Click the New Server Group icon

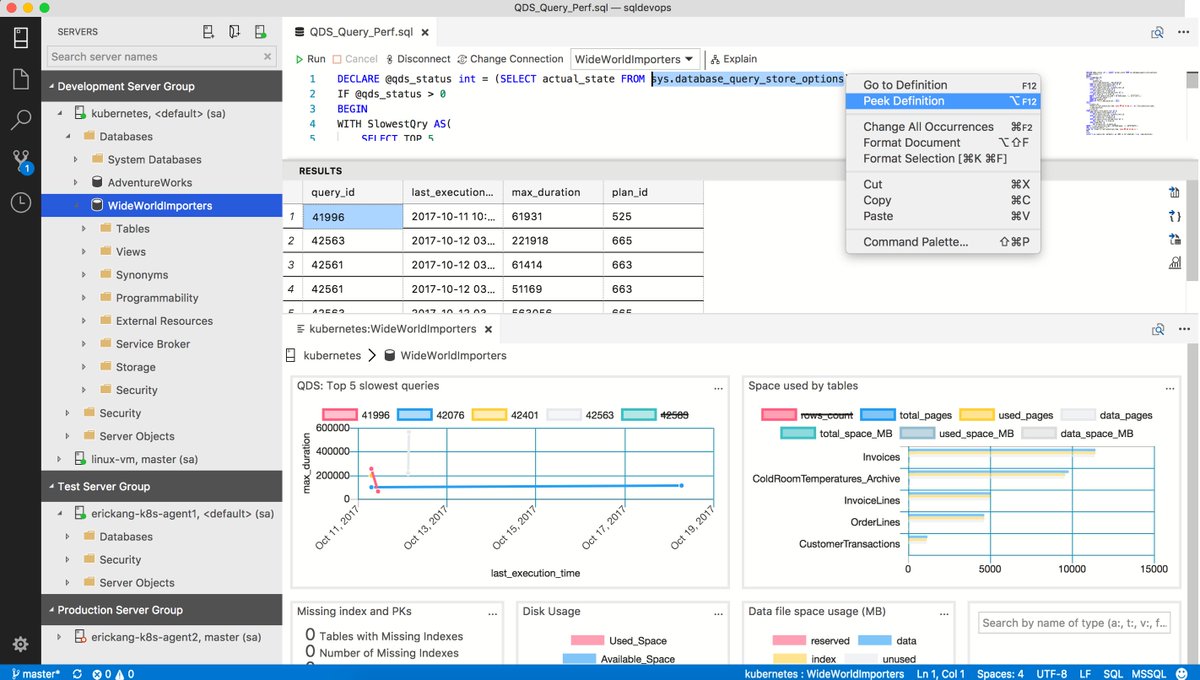coord(234,32)
